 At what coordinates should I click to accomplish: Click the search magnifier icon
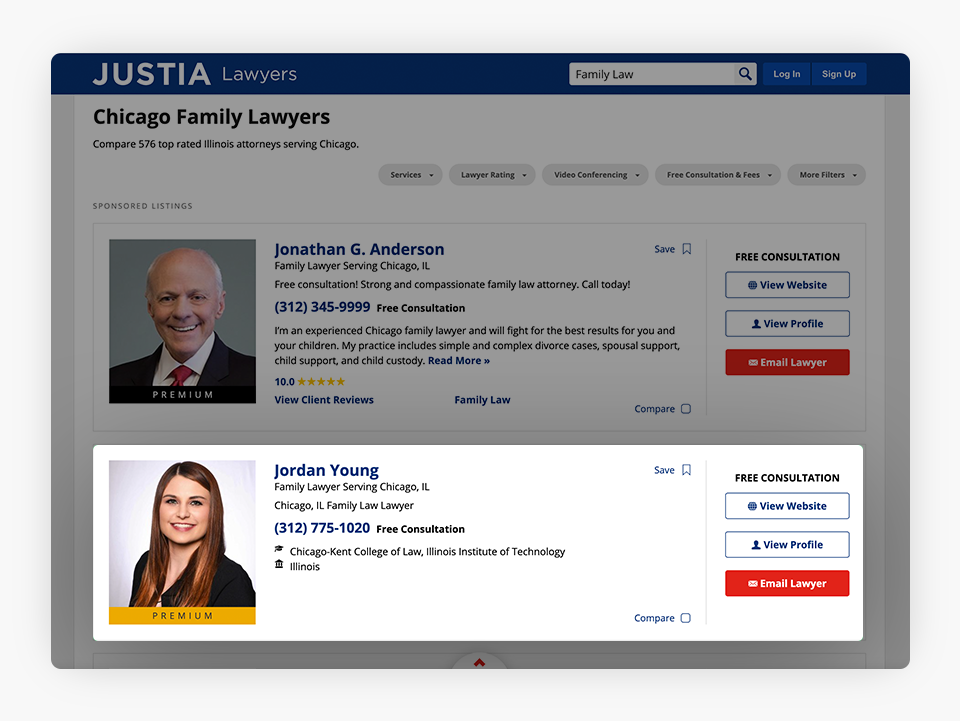pyautogui.click(x=745, y=74)
